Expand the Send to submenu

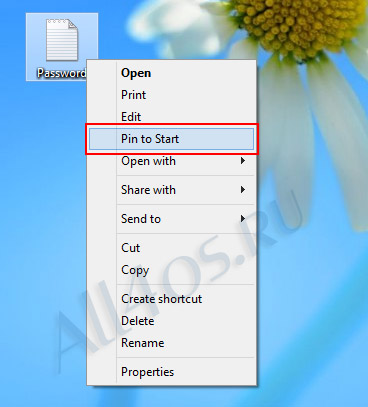(171, 219)
